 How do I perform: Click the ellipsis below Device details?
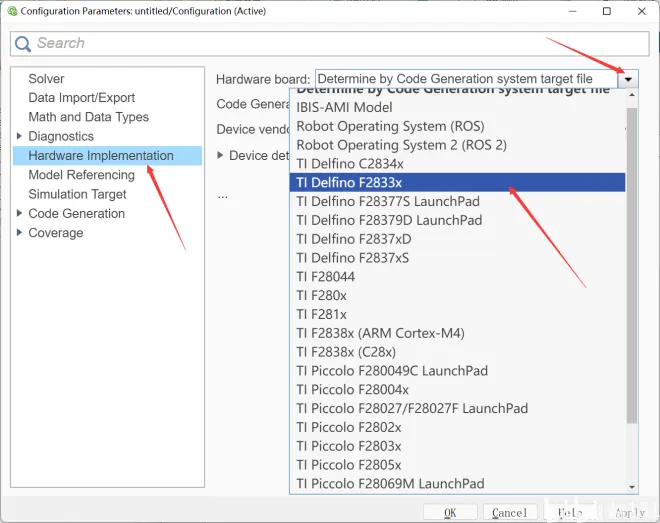[223, 196]
